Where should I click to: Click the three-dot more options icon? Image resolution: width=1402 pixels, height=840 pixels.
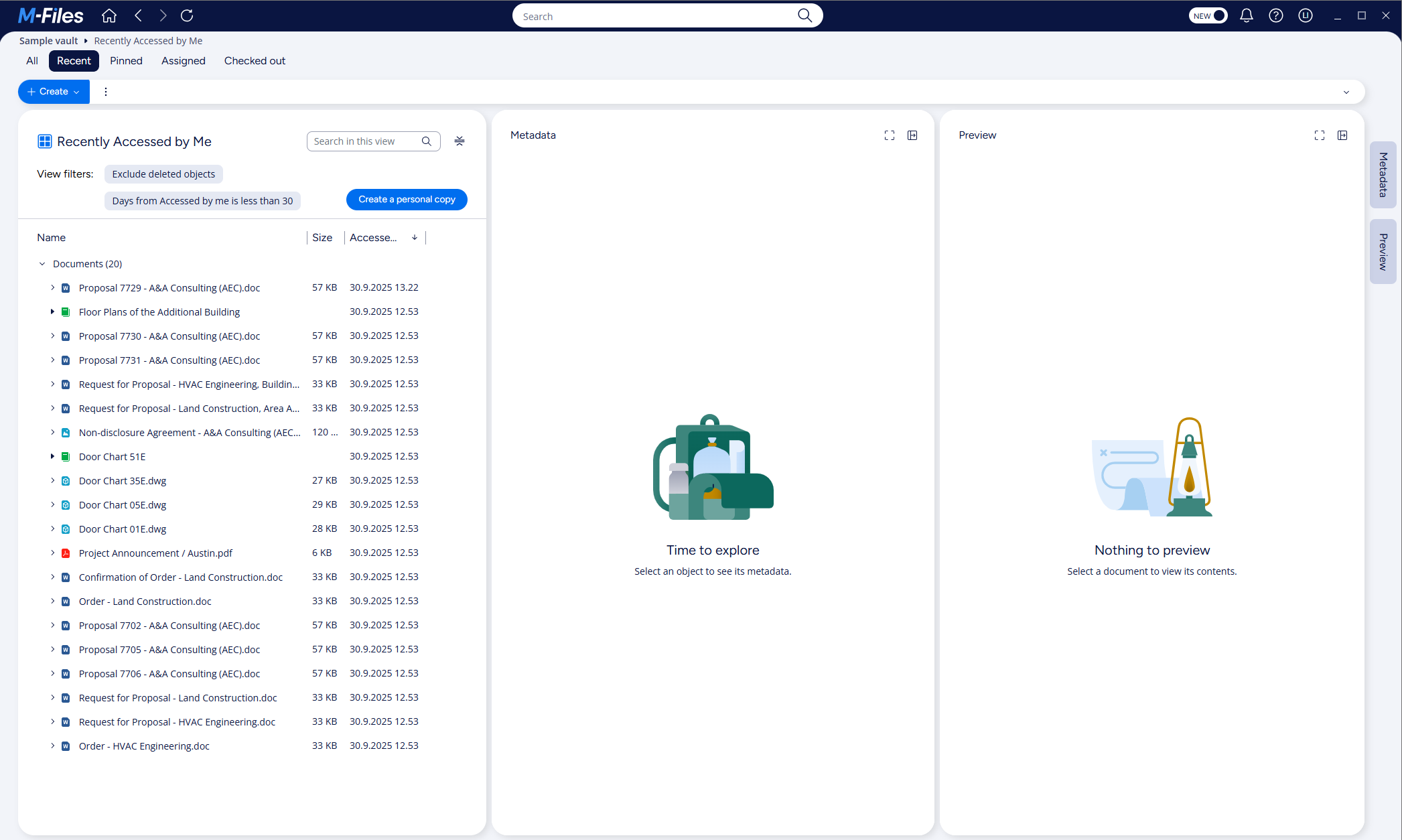point(106,92)
